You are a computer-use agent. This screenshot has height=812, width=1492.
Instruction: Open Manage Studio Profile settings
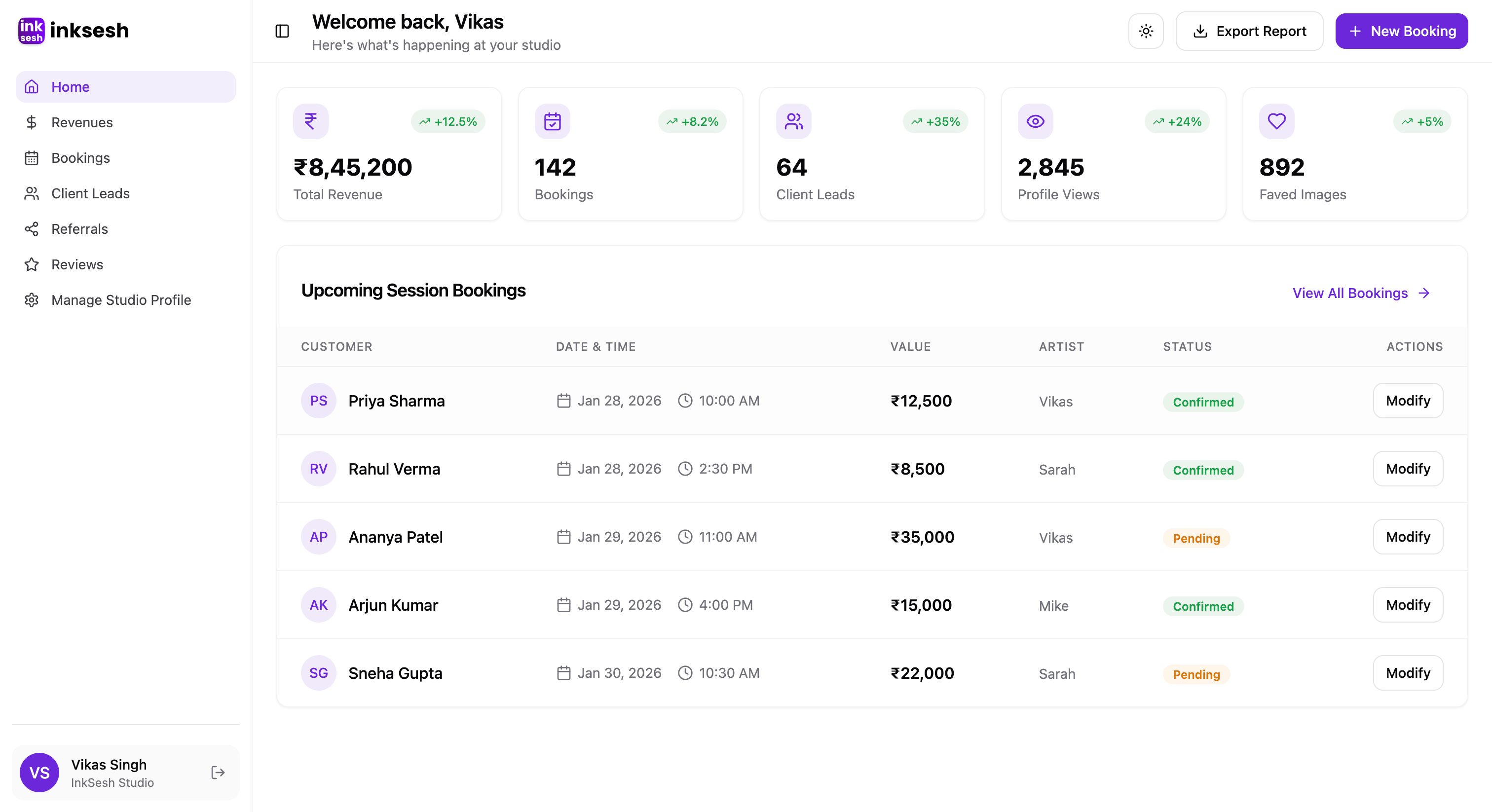pos(120,300)
